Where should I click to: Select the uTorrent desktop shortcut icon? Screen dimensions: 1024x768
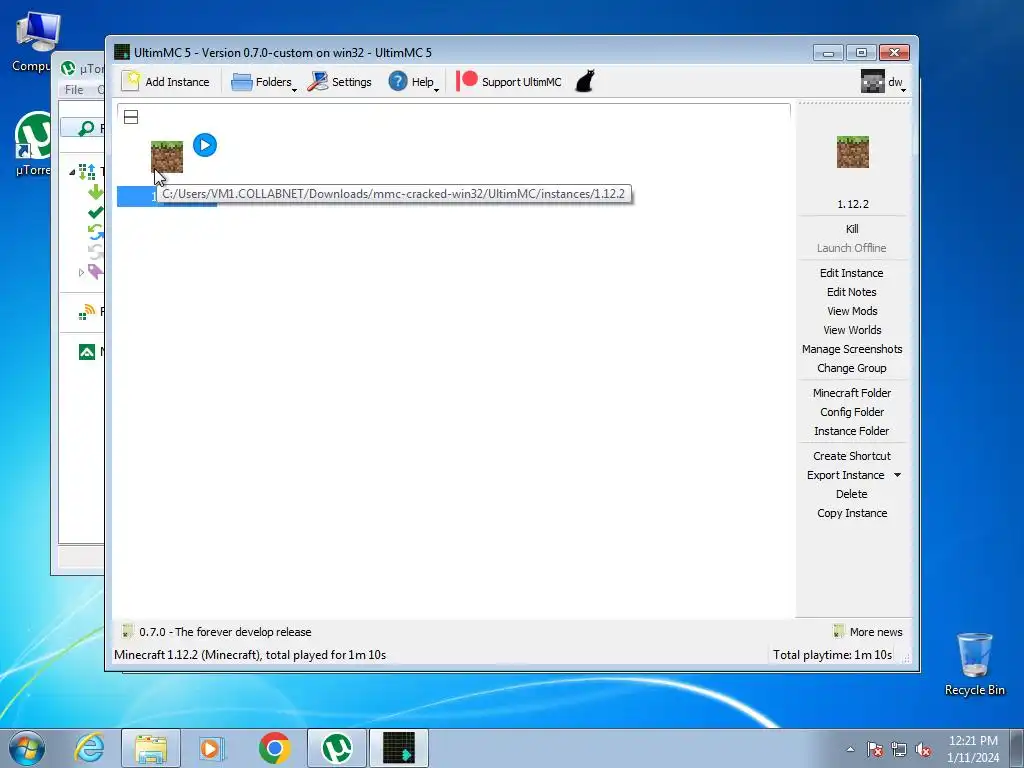click(x=33, y=144)
